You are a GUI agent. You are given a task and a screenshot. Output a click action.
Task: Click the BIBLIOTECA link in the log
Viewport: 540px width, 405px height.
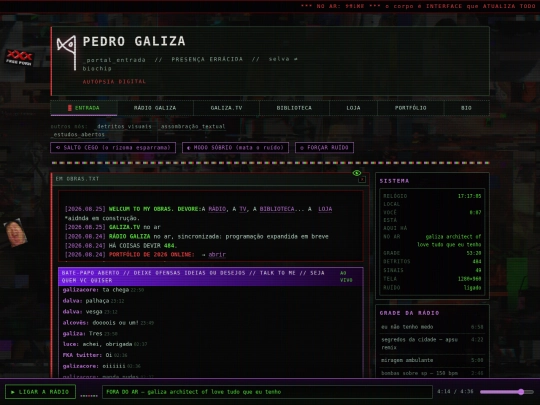coord(277,209)
